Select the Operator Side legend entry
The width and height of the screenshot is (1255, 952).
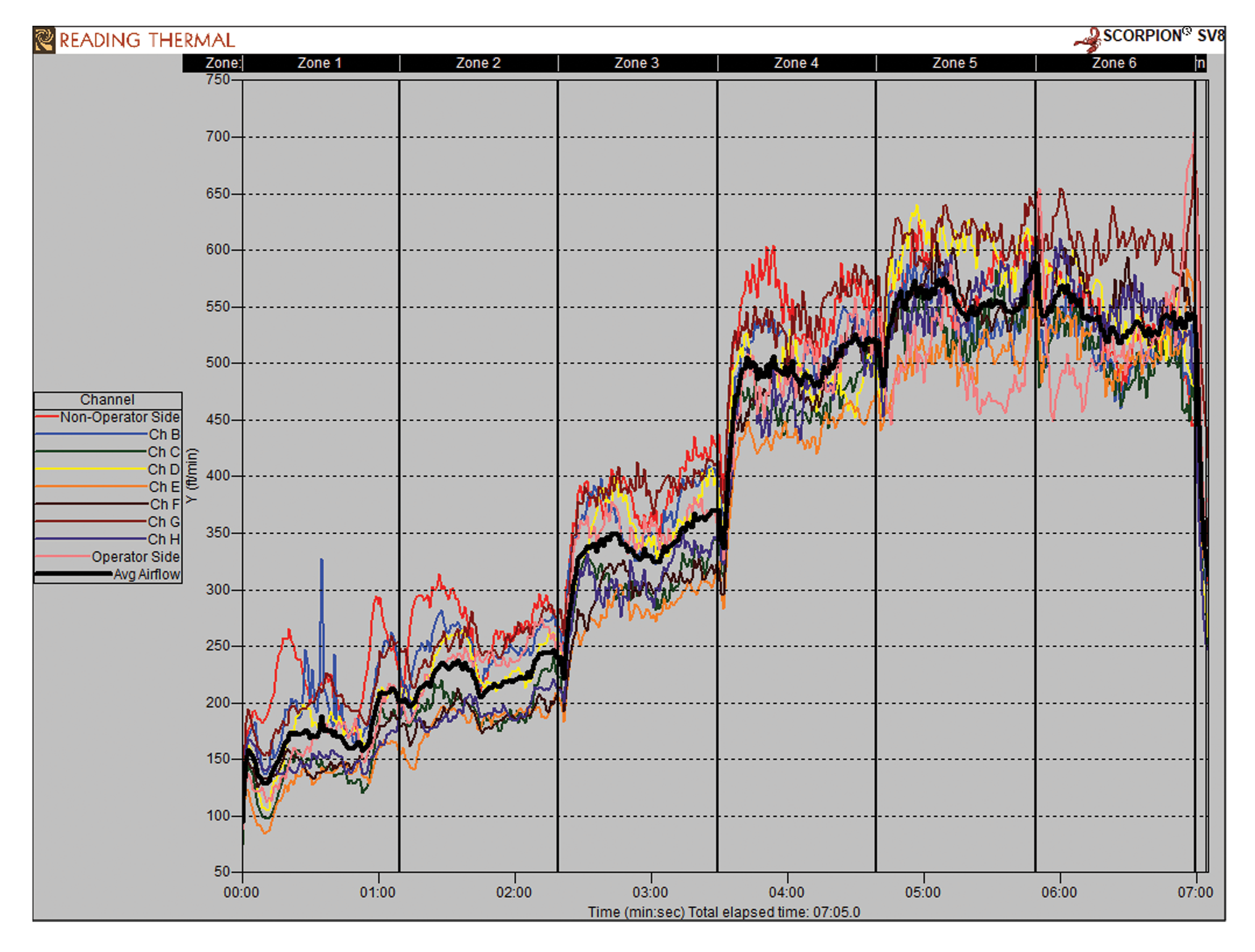pos(108,557)
